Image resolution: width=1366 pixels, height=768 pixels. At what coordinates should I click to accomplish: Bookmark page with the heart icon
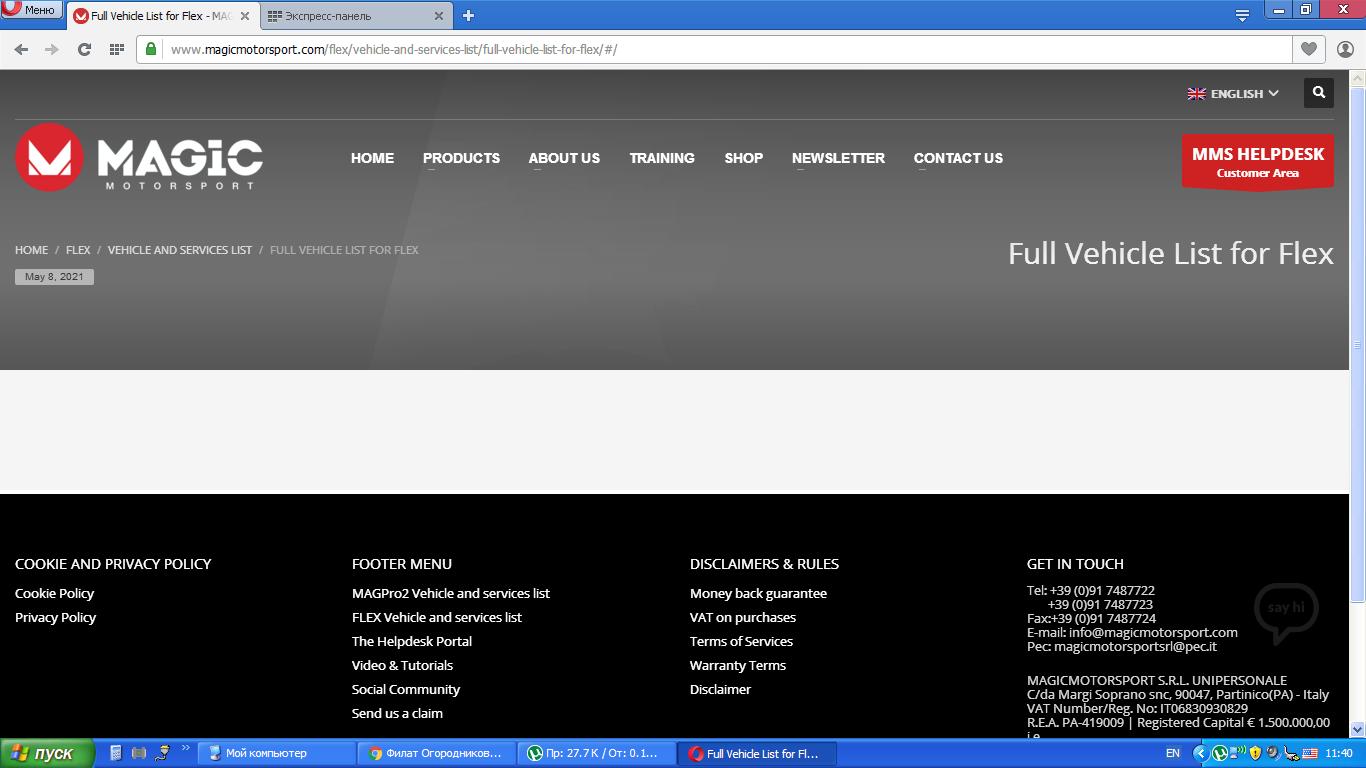coord(1308,49)
